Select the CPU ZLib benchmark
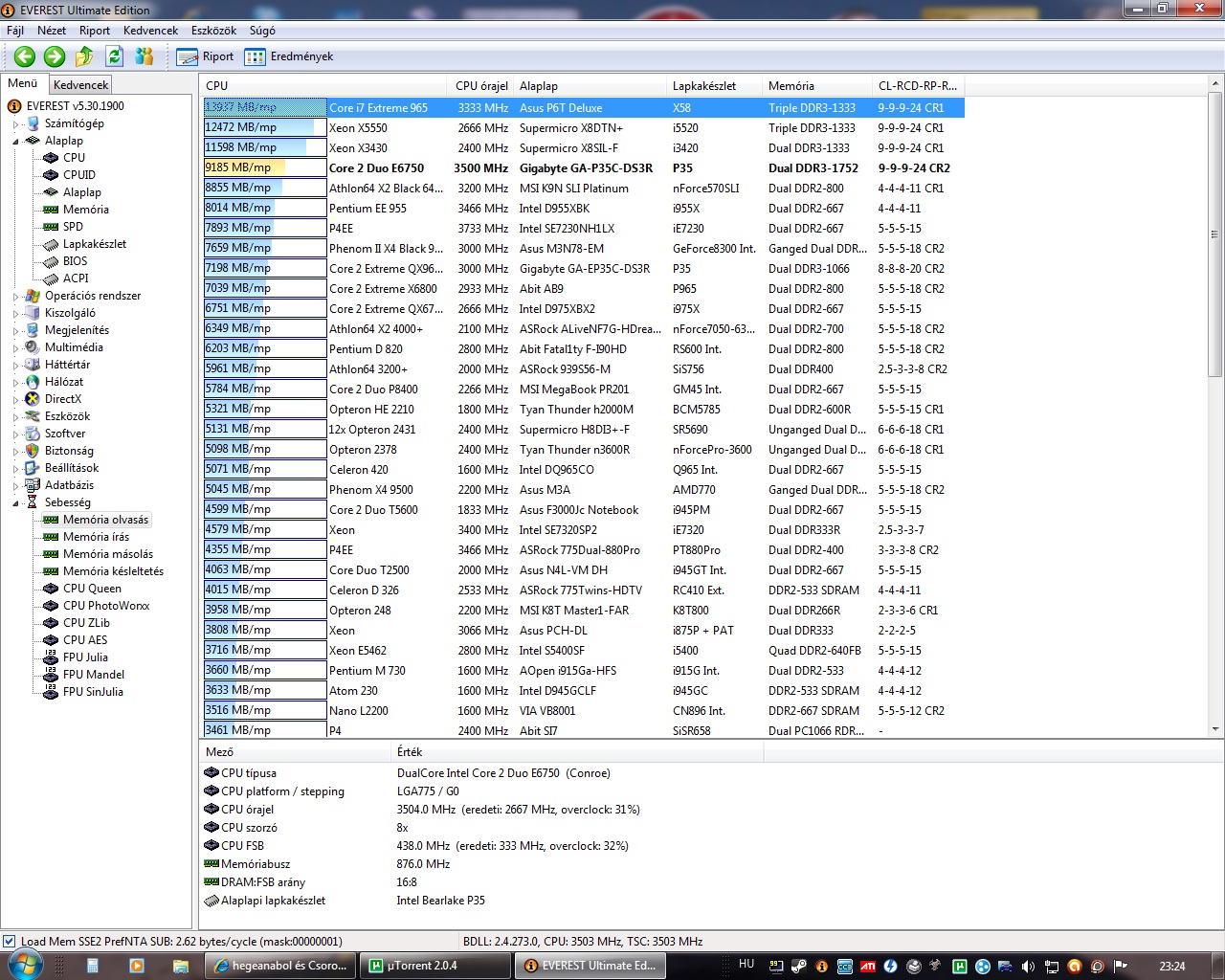 pyautogui.click(x=86, y=623)
